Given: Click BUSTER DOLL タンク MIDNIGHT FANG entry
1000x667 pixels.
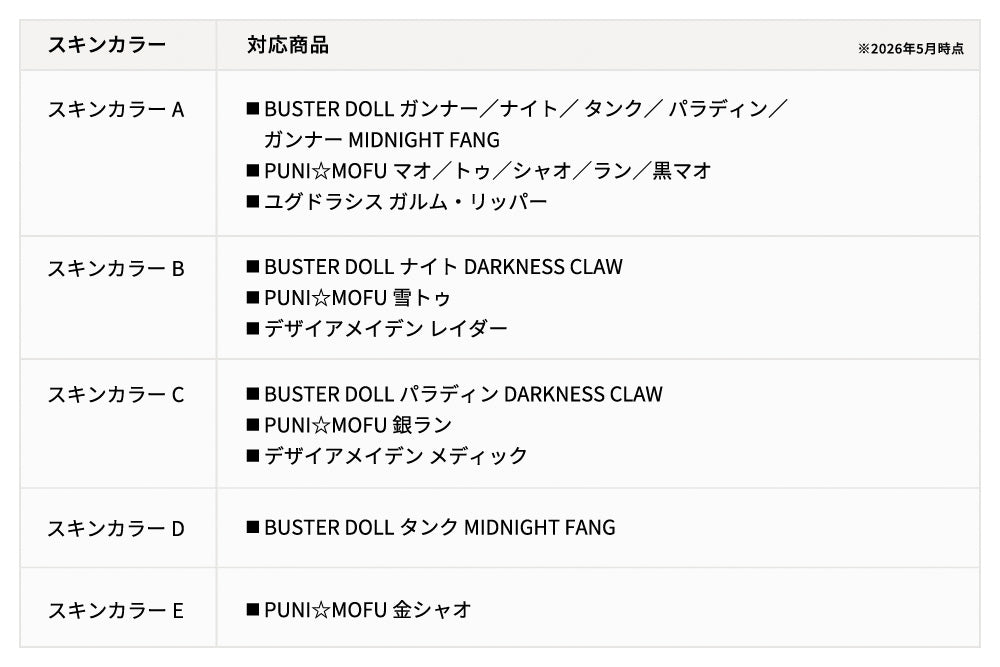Looking at the screenshot, I should click(x=431, y=527).
